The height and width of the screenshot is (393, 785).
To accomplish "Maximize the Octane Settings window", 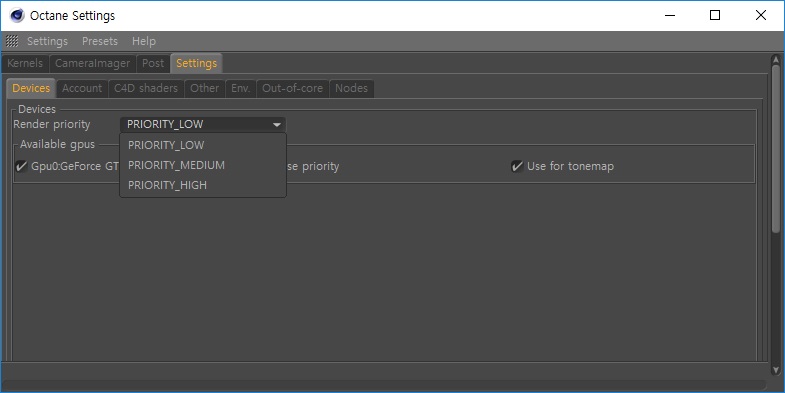I will (x=715, y=16).
